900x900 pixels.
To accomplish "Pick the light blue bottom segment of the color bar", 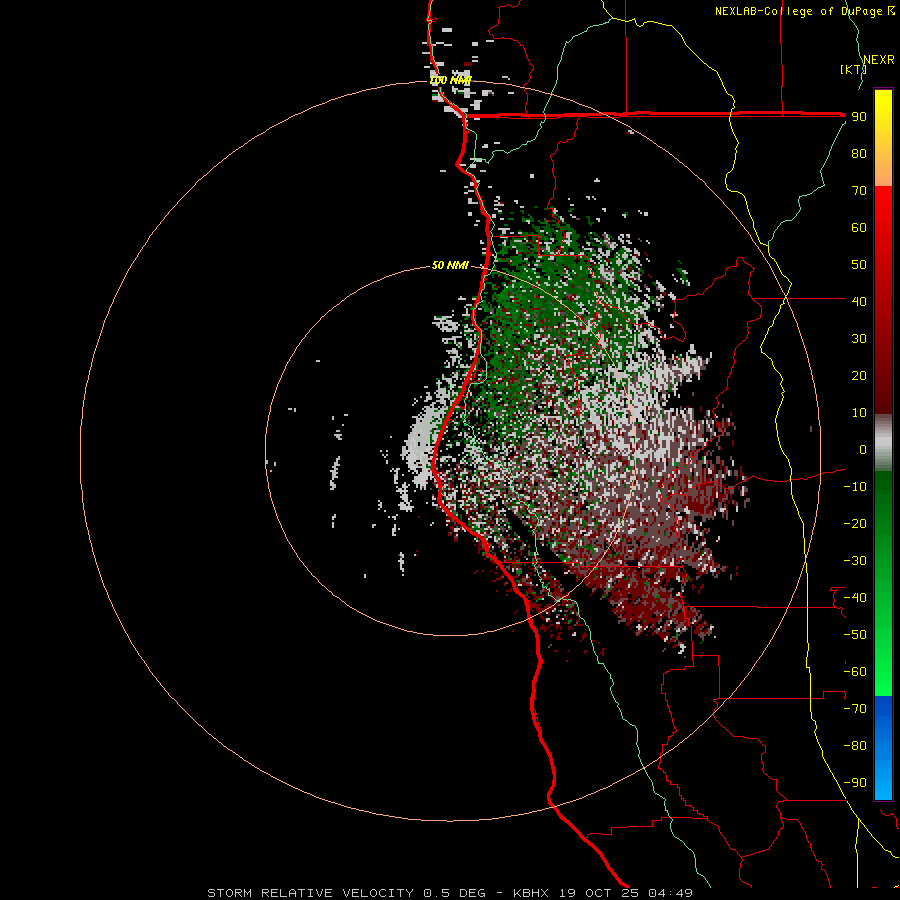I will (883, 778).
